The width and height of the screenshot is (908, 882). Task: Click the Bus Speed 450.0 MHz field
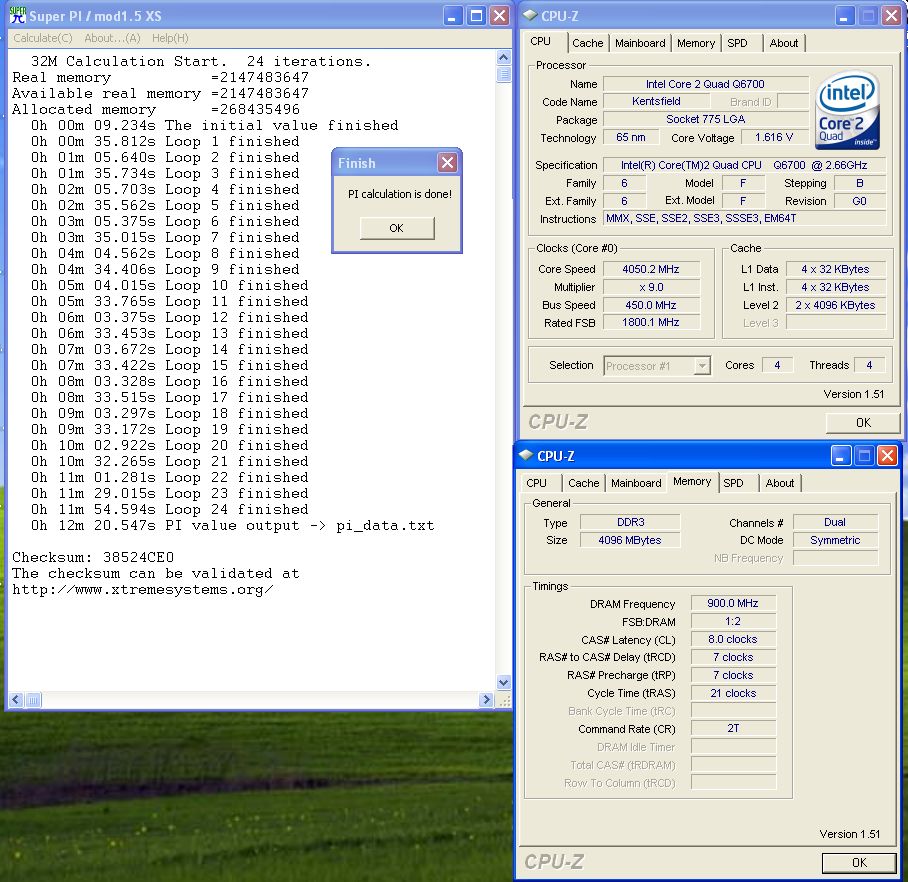[651, 305]
